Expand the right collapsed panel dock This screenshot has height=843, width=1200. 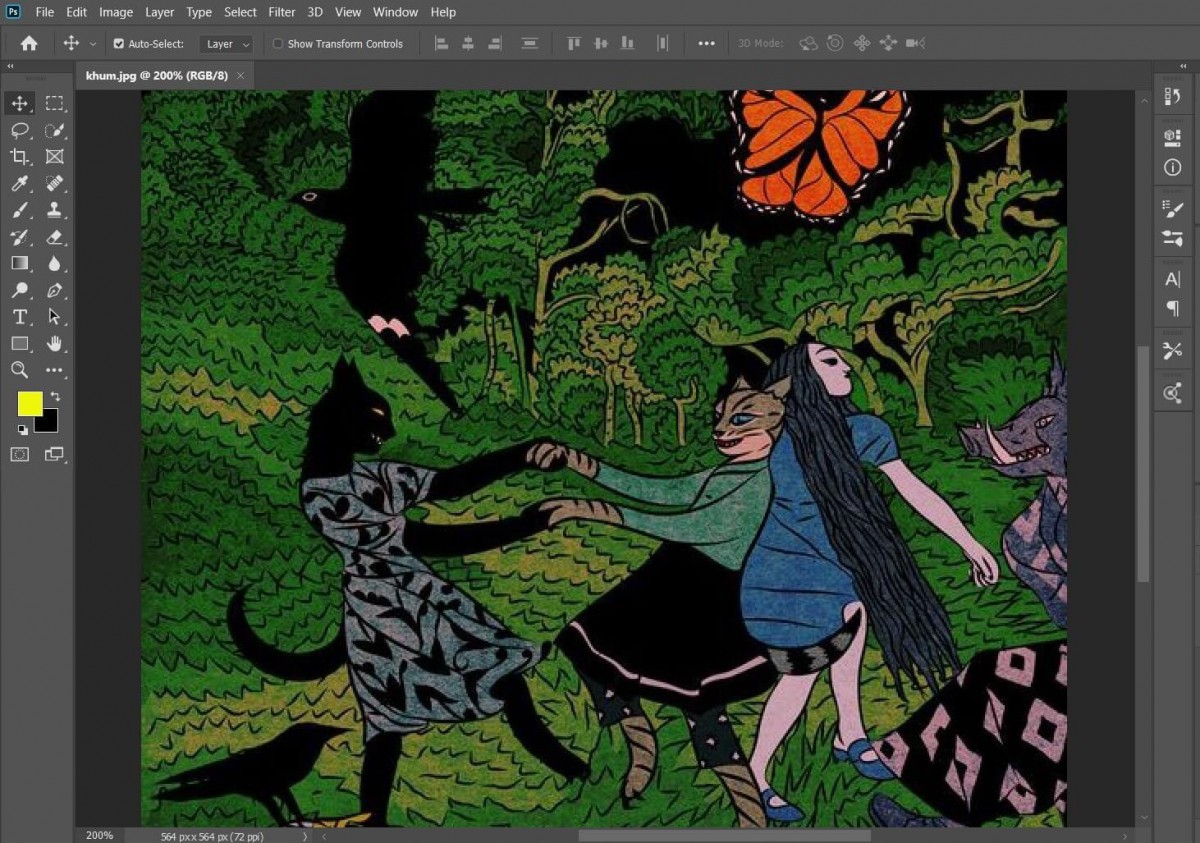click(x=1183, y=66)
